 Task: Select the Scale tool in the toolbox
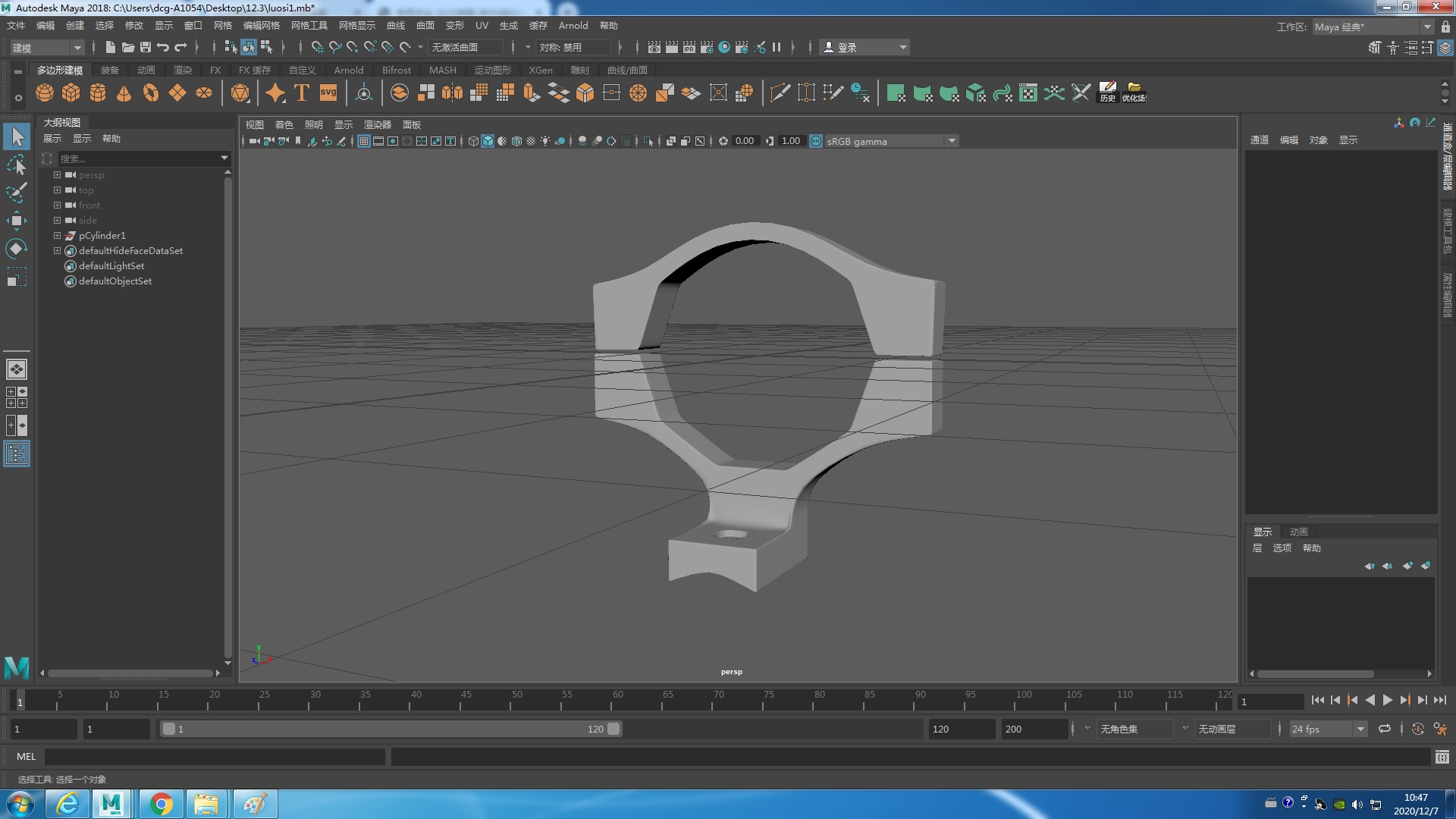pos(17,277)
